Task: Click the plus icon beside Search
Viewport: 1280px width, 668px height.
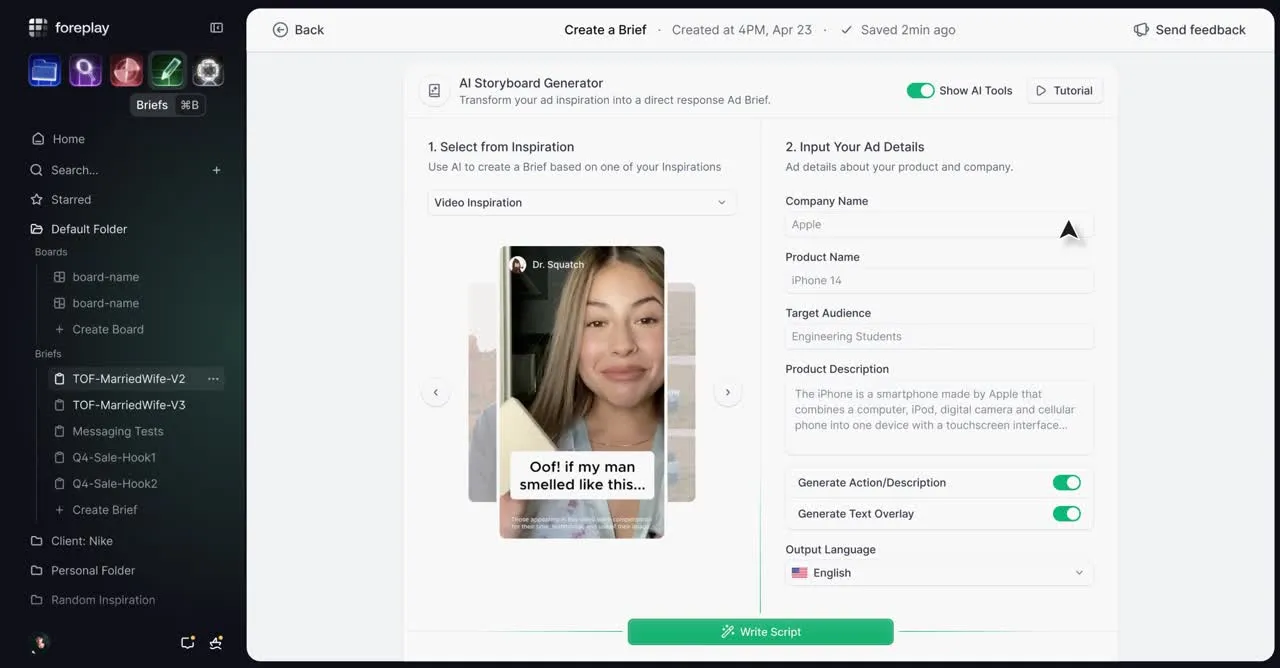Action: point(216,170)
